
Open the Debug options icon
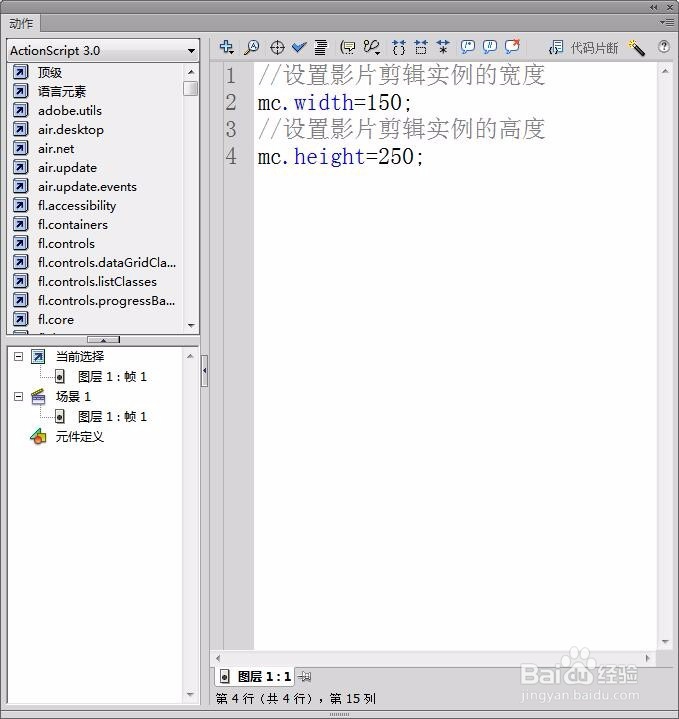pos(372,47)
